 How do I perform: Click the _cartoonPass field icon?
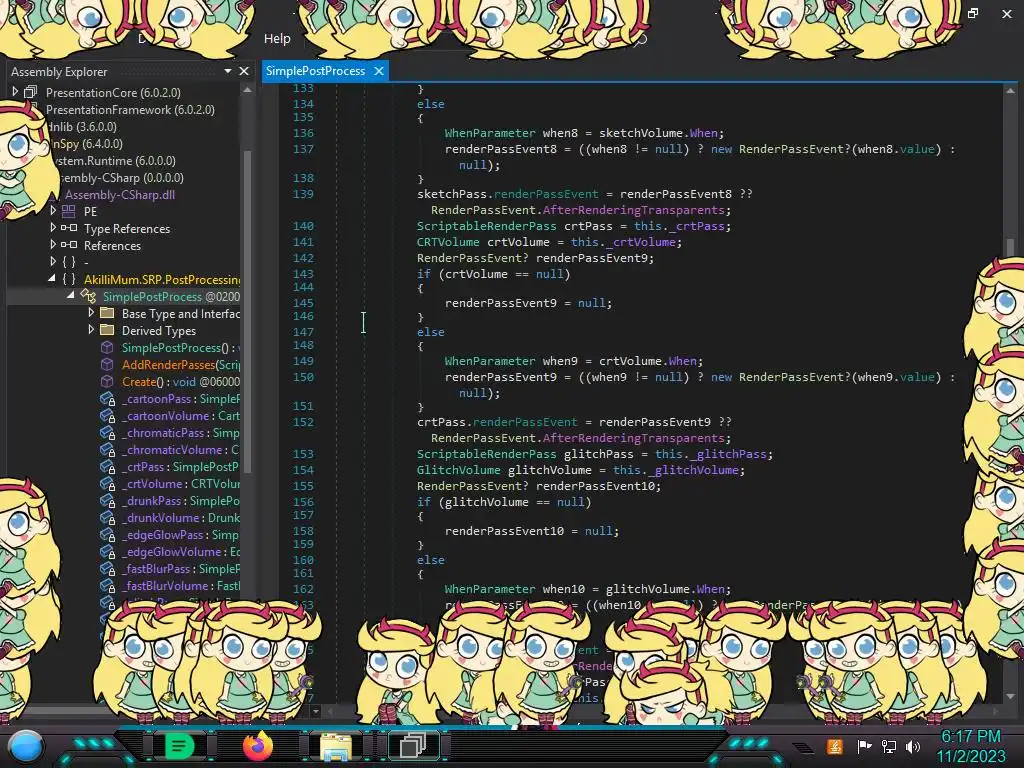tap(108, 398)
